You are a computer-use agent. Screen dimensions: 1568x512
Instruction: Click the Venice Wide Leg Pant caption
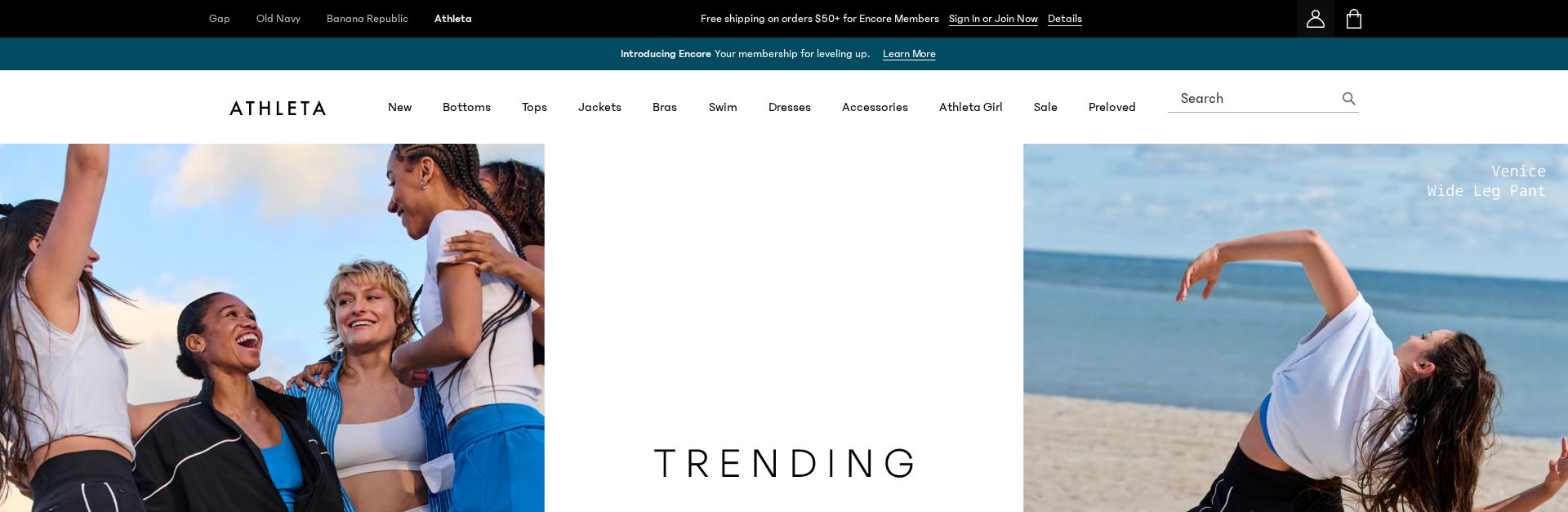pos(1486,180)
